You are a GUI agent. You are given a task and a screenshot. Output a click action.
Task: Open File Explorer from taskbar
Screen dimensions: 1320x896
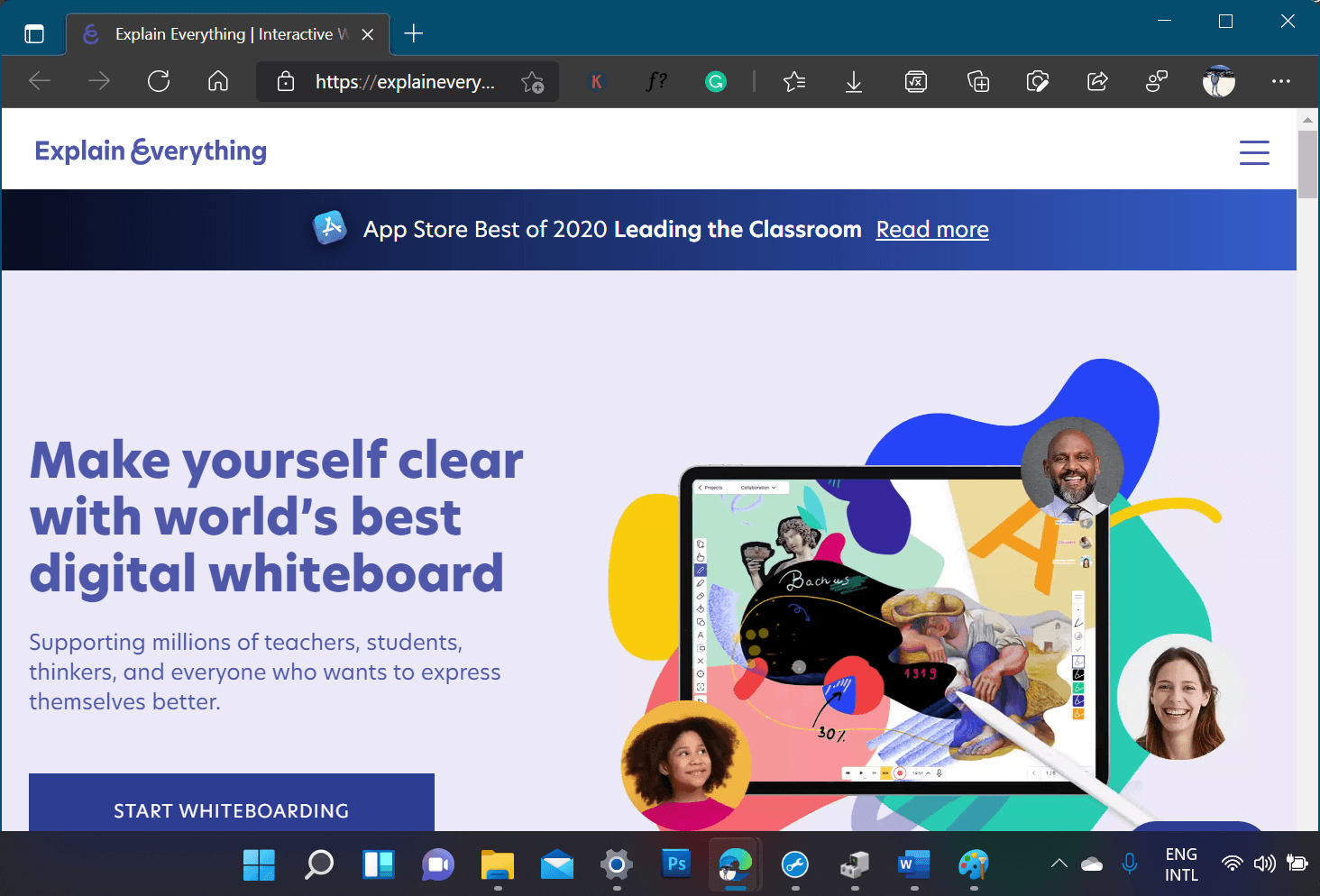coord(498,865)
